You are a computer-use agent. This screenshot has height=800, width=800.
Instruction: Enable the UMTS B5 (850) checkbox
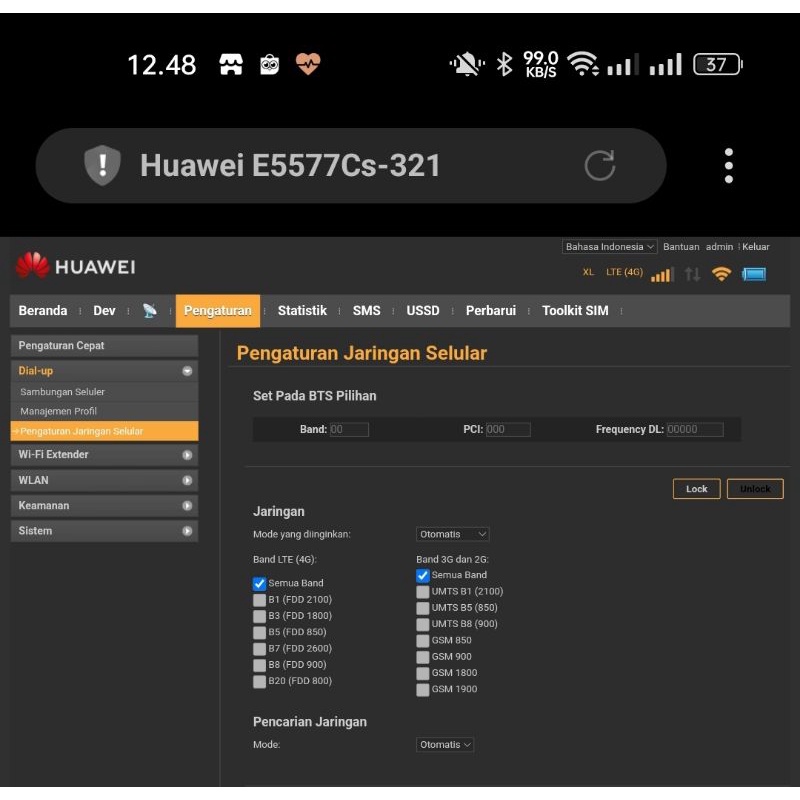pos(422,608)
